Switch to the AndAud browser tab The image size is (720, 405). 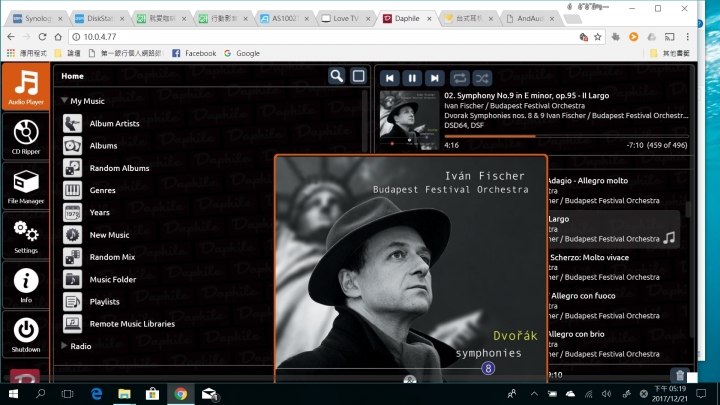530,18
